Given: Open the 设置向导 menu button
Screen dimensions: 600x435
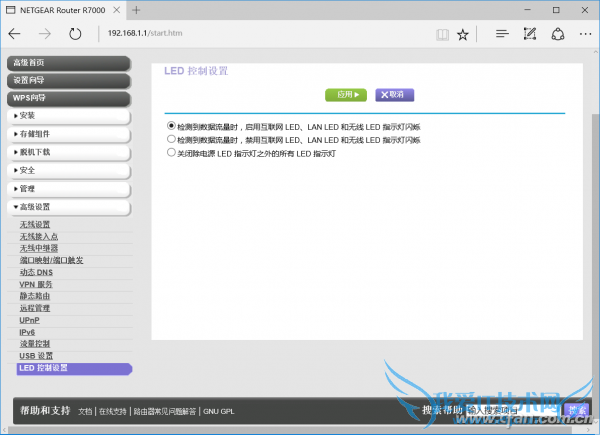Looking at the screenshot, I should [x=69, y=81].
